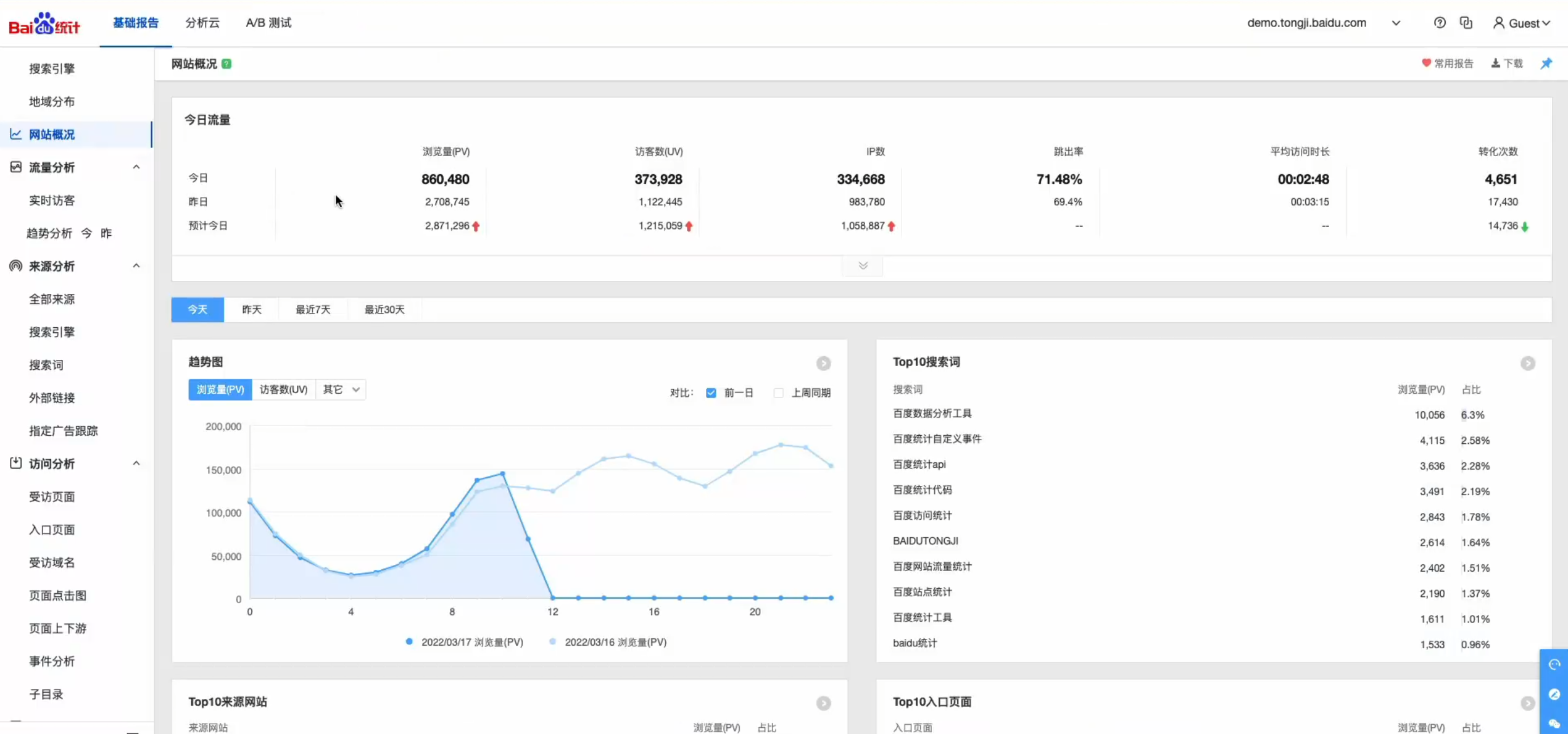Open Top10搜索词 detail arrow icon
The image size is (1568, 734).
click(1528, 363)
